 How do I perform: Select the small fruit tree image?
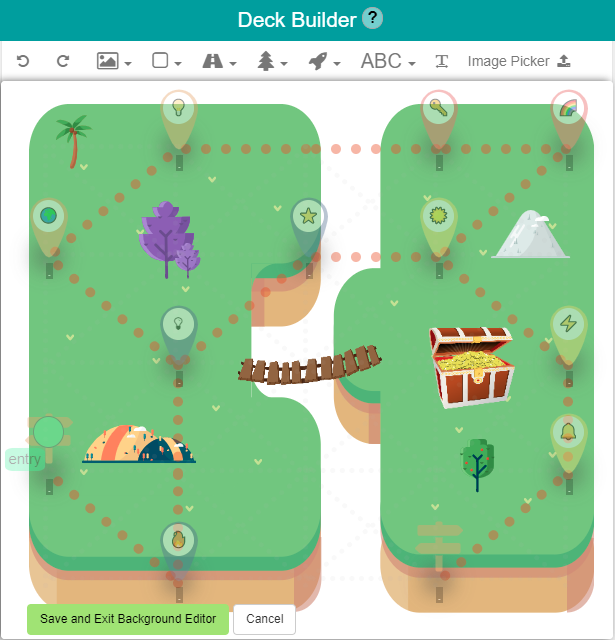477,465
